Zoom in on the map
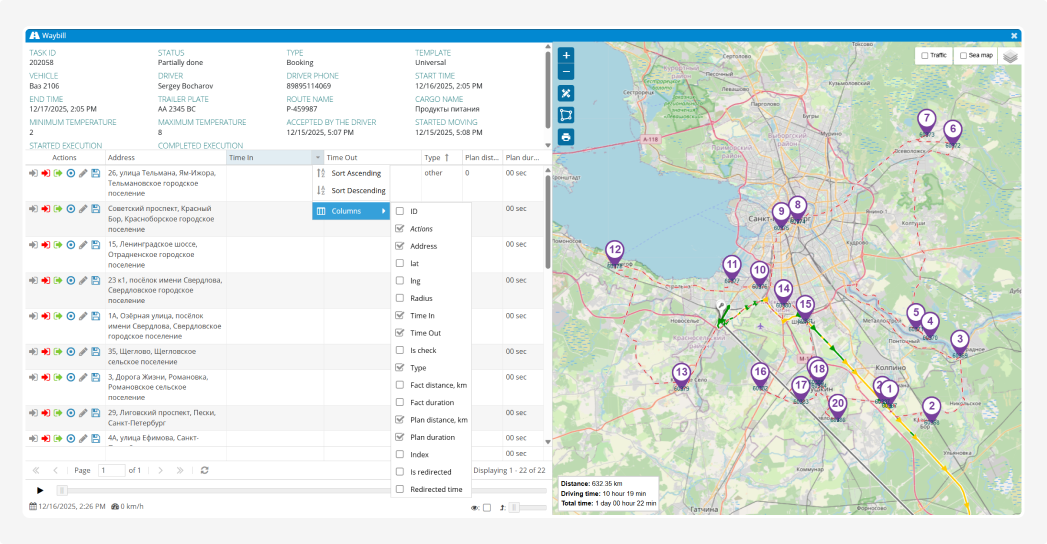Image resolution: width=1047 pixels, height=544 pixels. click(566, 55)
